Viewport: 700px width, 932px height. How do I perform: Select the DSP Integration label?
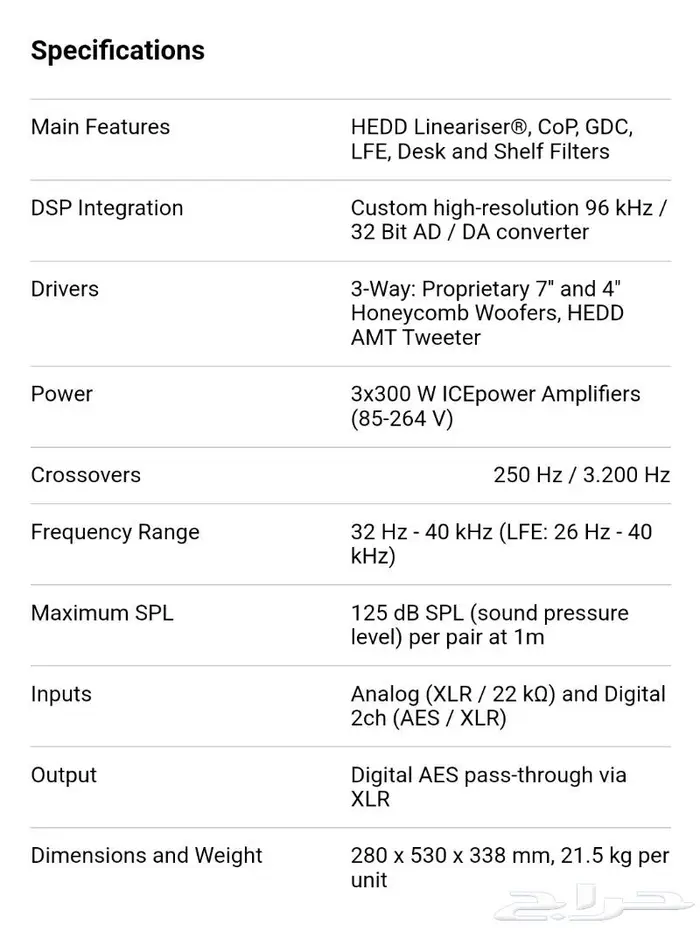point(107,208)
